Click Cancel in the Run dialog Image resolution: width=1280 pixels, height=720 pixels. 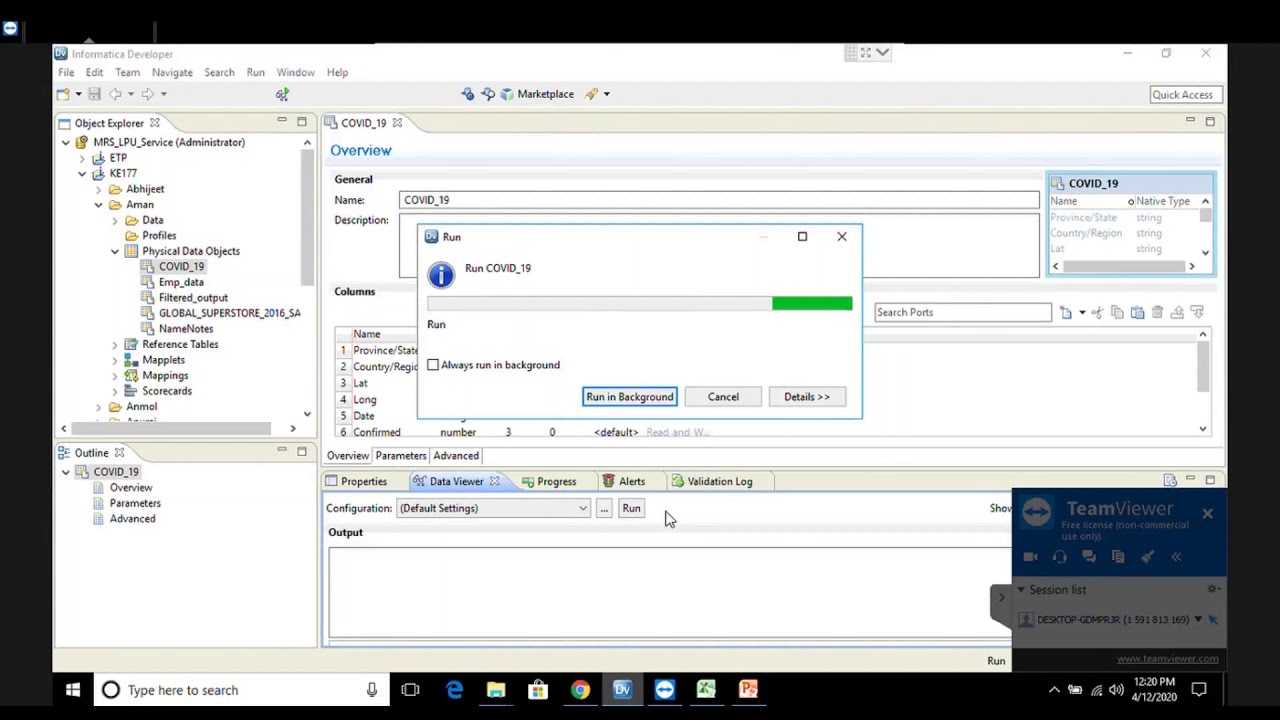point(723,397)
